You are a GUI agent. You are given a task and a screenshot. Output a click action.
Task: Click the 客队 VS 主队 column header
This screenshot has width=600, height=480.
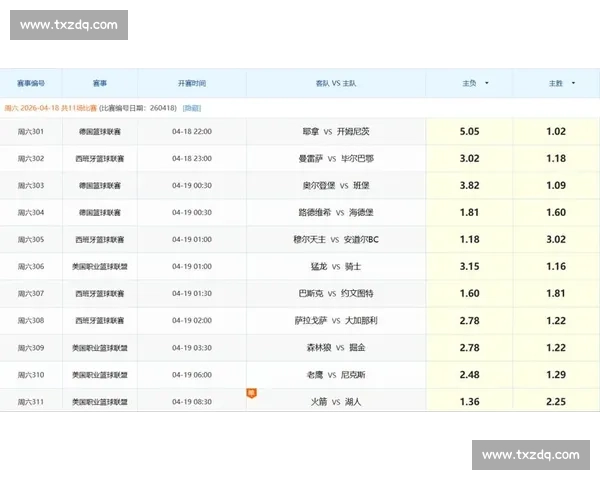(336, 83)
